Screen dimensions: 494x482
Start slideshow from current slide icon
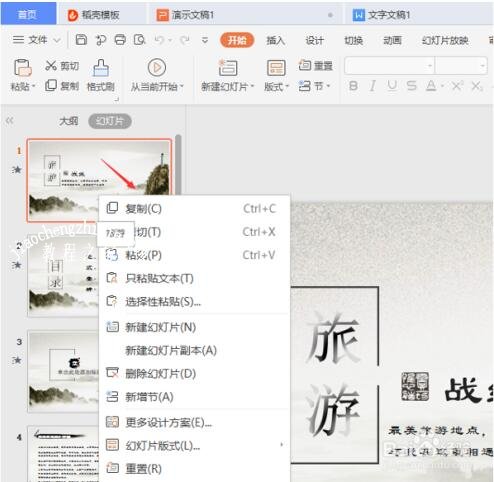coord(157,67)
